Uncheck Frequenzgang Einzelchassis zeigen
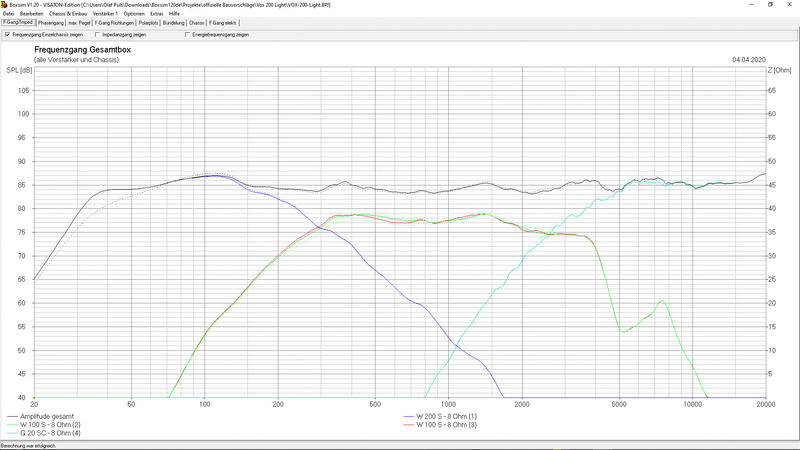Screen dimensions: 800x450 click(x=8, y=34)
